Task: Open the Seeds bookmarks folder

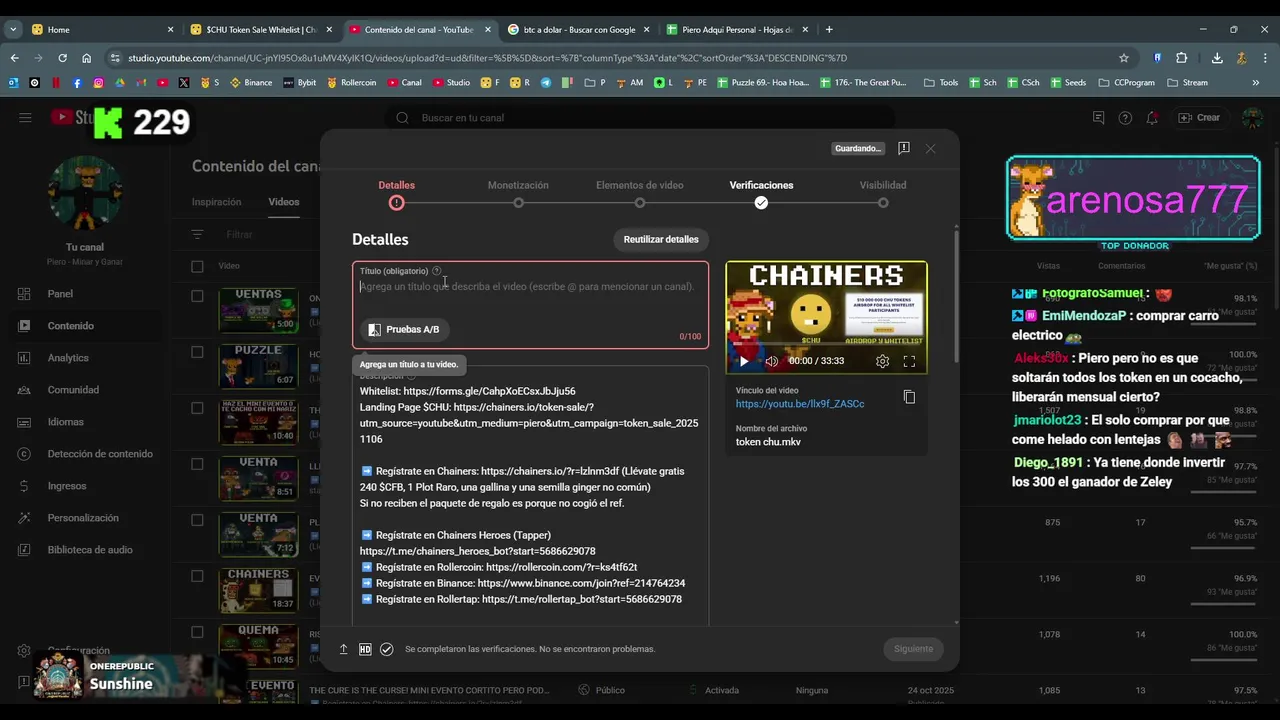Action: click(1068, 83)
